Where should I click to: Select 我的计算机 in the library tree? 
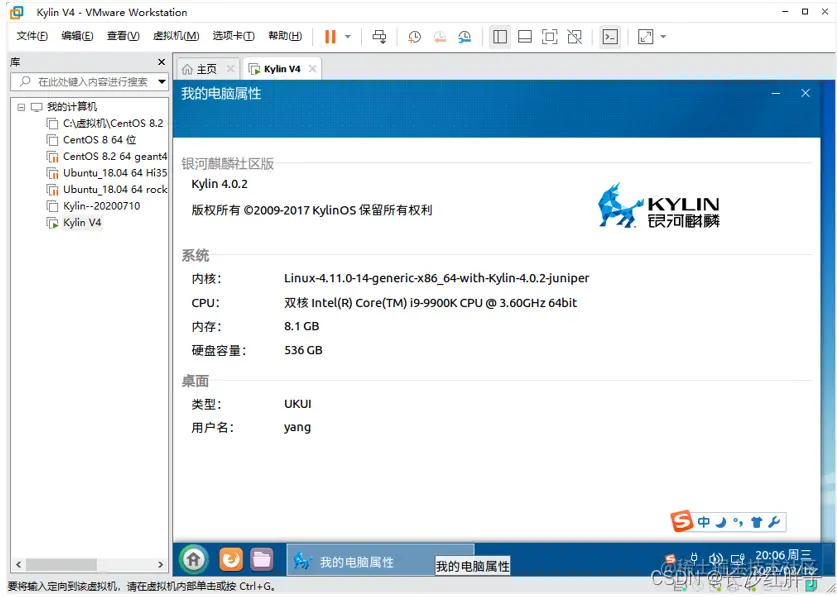[x=72, y=107]
